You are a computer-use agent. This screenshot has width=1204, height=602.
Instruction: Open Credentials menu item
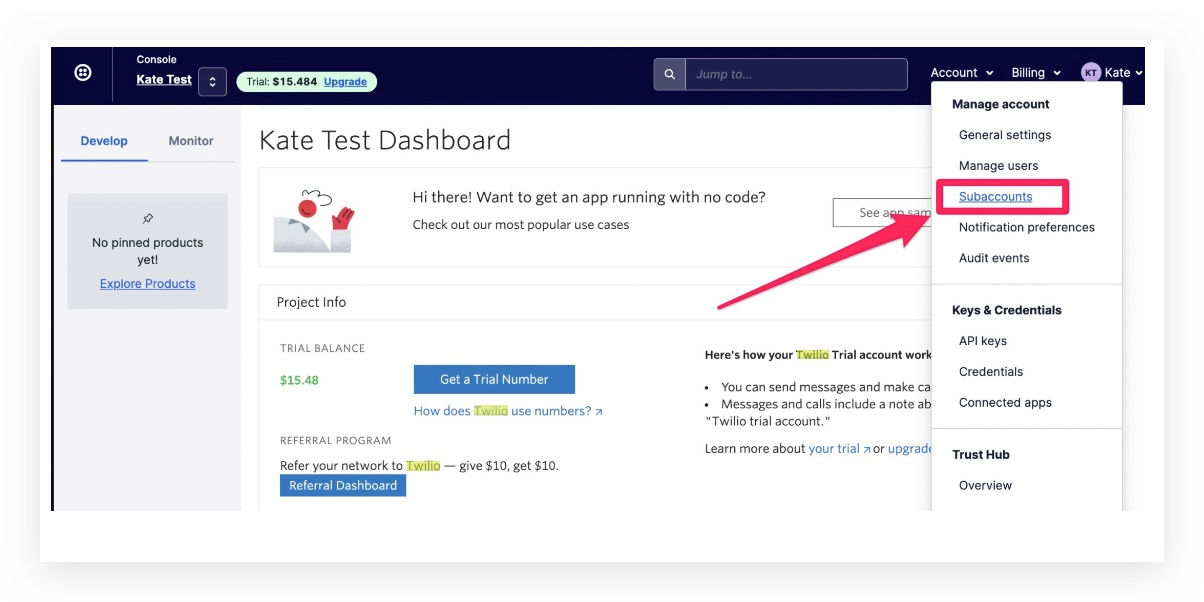coord(991,372)
